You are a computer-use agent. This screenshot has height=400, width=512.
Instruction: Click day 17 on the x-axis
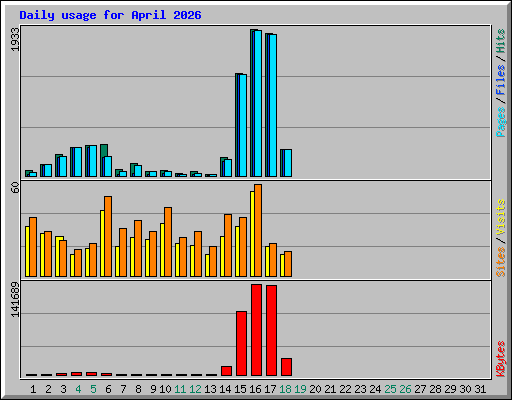270,389
